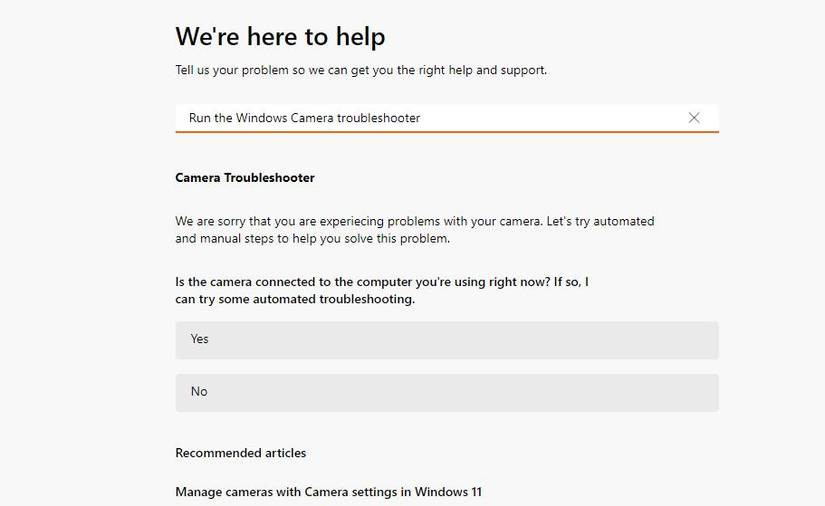Click the word "help" in the page title
Viewport: 825px width, 506px height.
(x=359, y=37)
